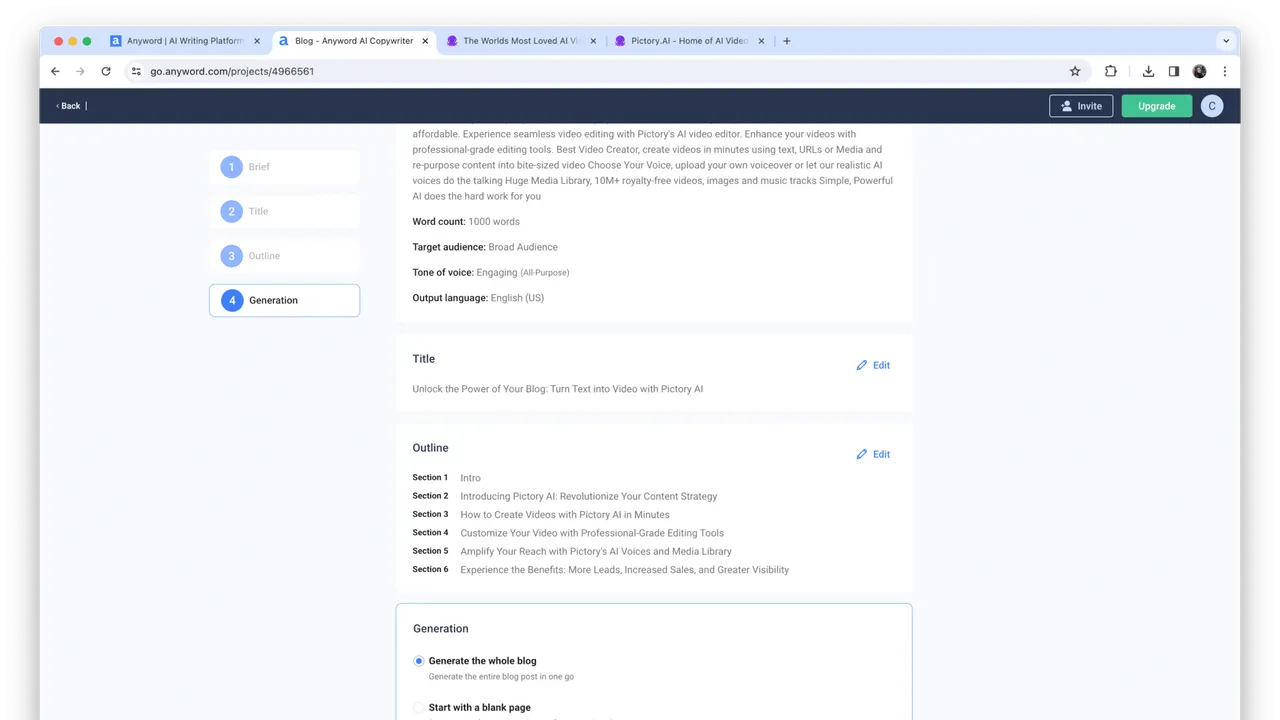
Task: Click the address bar URL
Action: 232,71
